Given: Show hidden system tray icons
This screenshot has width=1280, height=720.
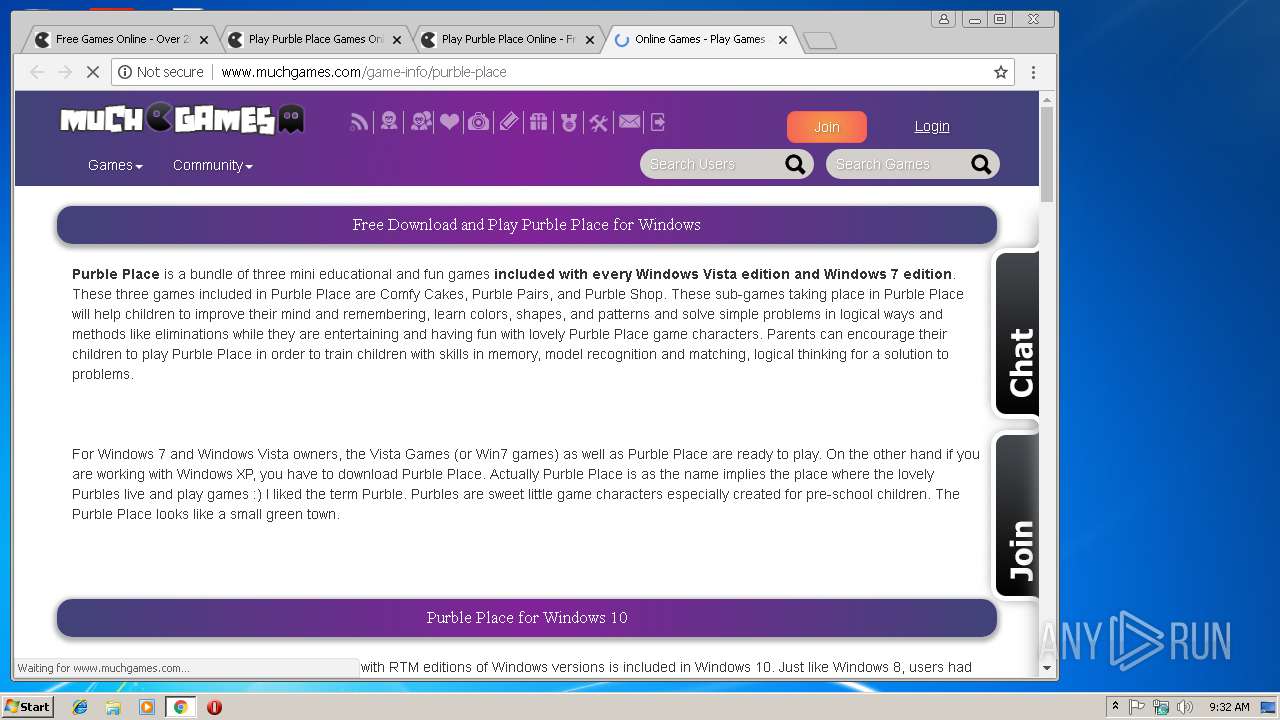Looking at the screenshot, I should 1115,707.
